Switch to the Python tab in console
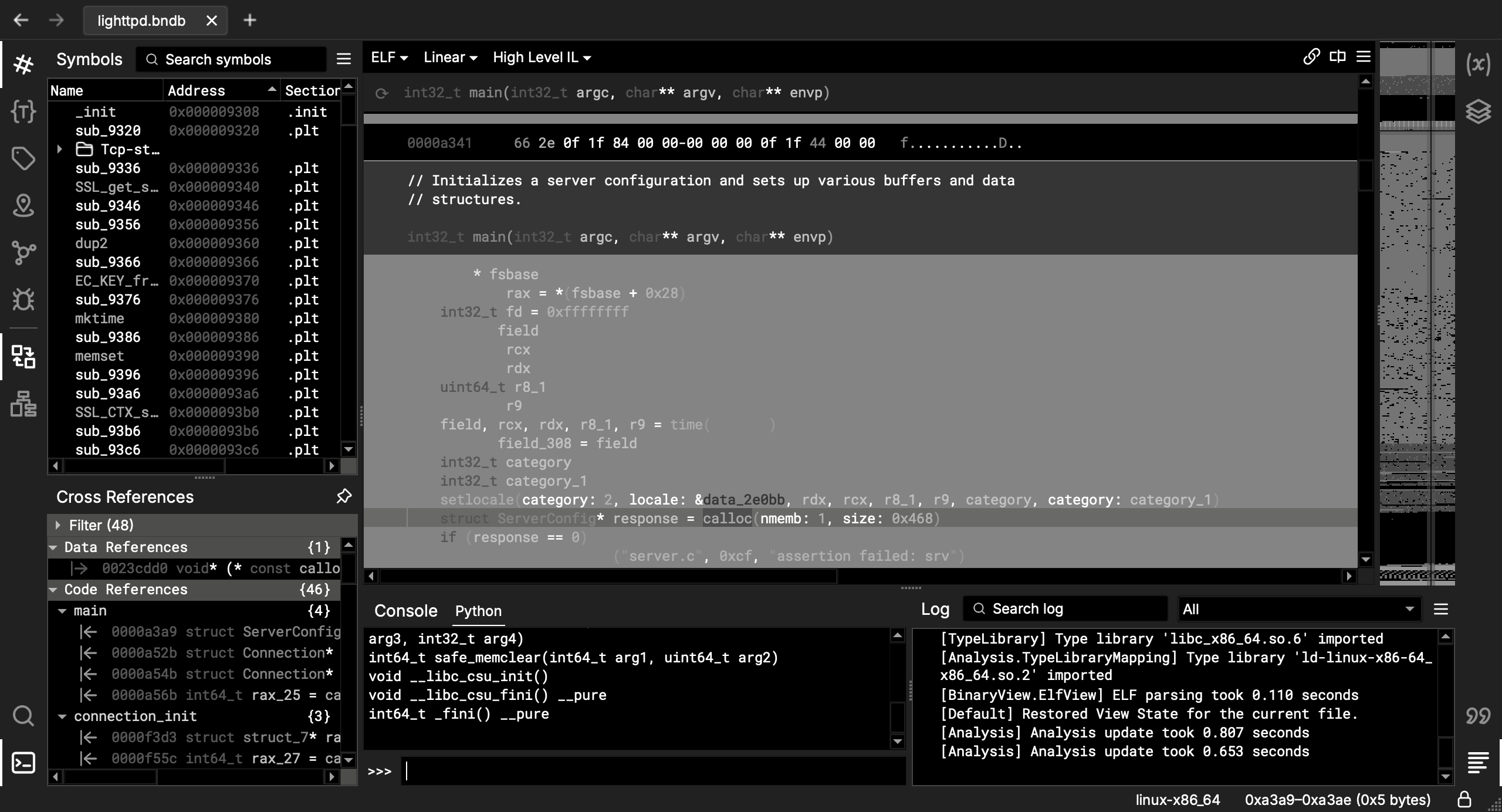1502x812 pixels. [479, 610]
